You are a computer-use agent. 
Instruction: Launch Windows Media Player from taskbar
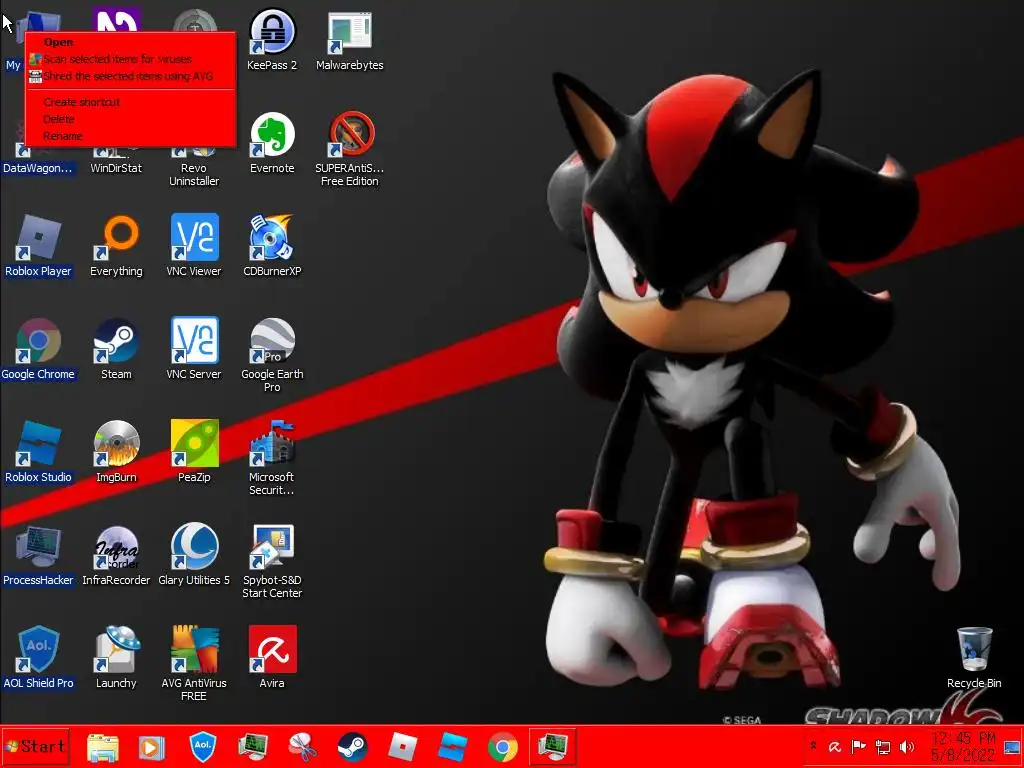point(152,747)
